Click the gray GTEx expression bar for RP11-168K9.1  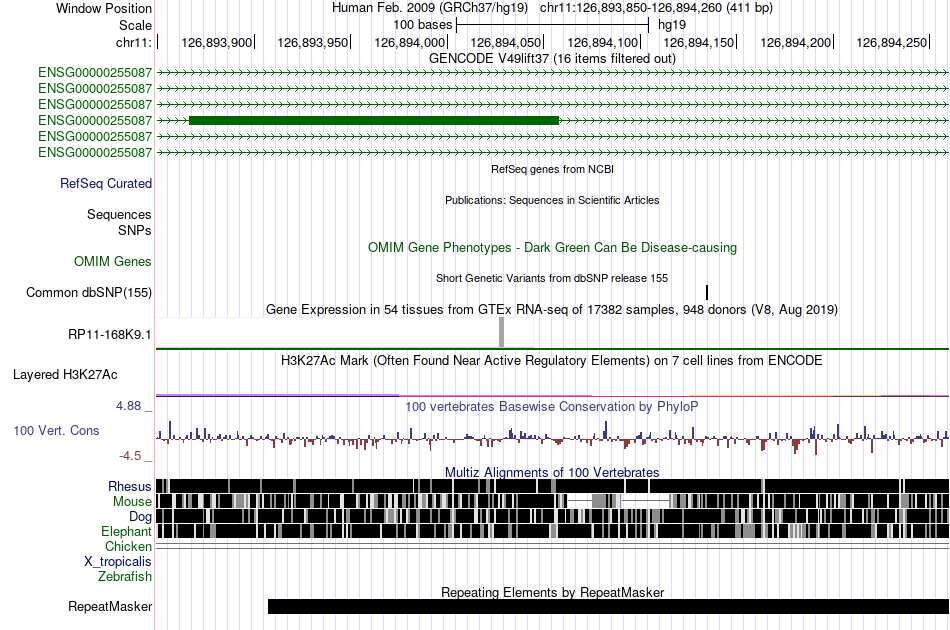point(501,332)
